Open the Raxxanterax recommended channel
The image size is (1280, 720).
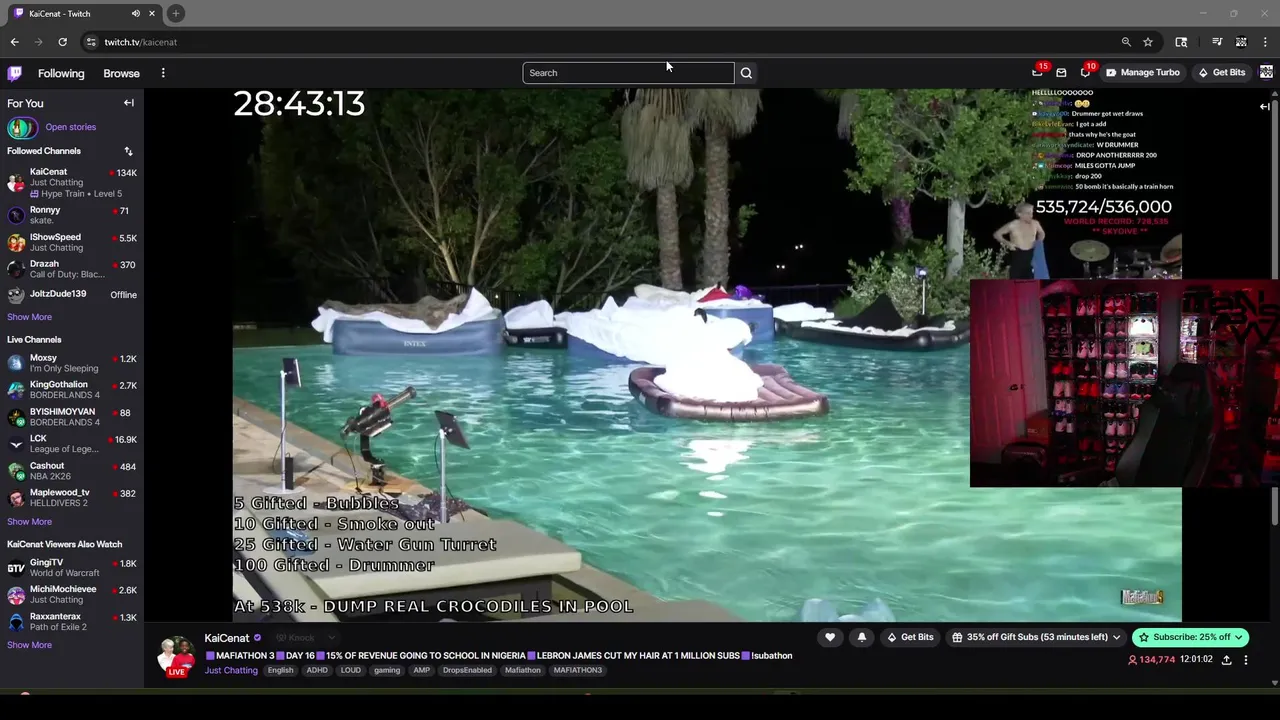point(72,622)
